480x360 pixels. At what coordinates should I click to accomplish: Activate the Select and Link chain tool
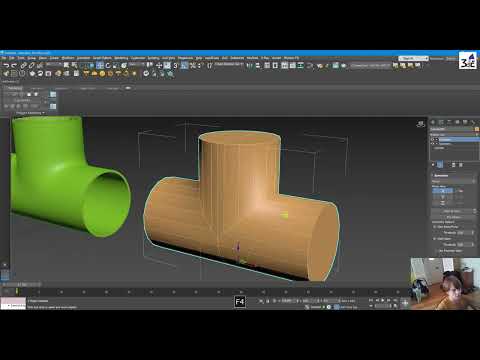[x=23, y=65]
